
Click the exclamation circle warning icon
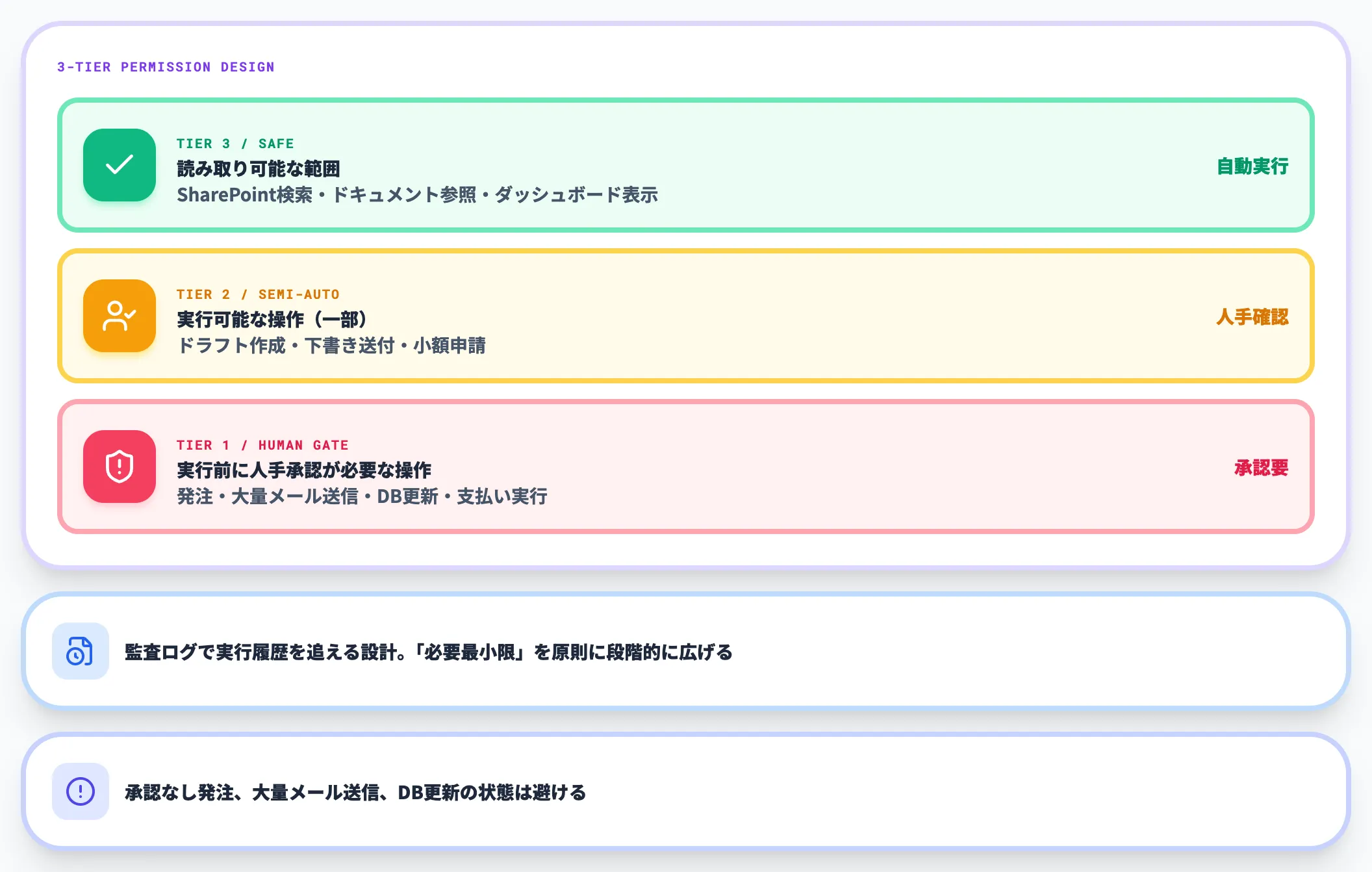81,791
